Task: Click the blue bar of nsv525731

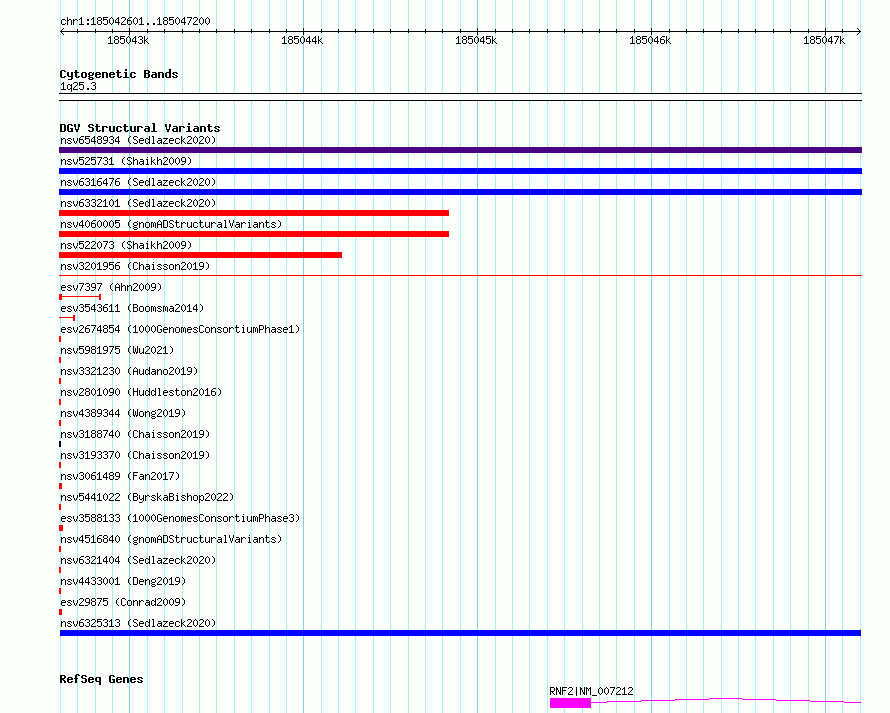Action: 460,171
